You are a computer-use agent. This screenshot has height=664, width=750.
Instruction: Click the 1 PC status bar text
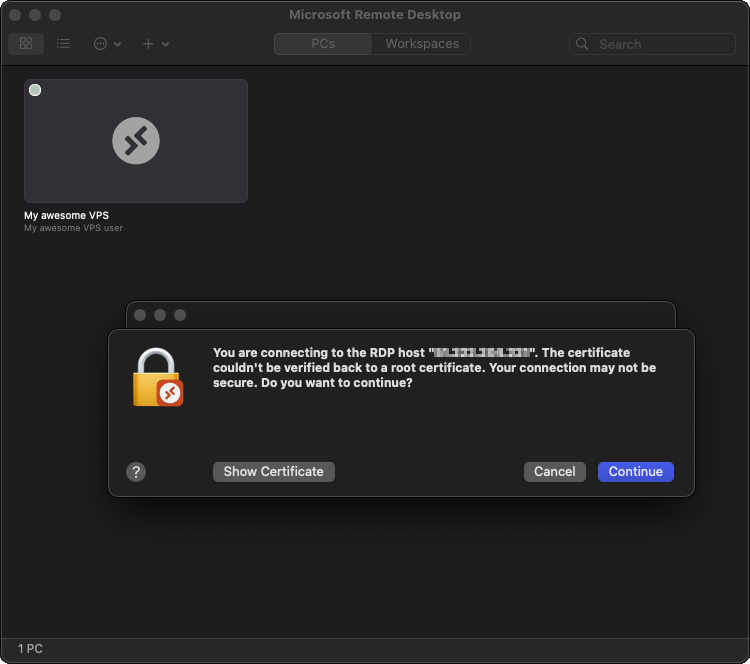(x=30, y=649)
